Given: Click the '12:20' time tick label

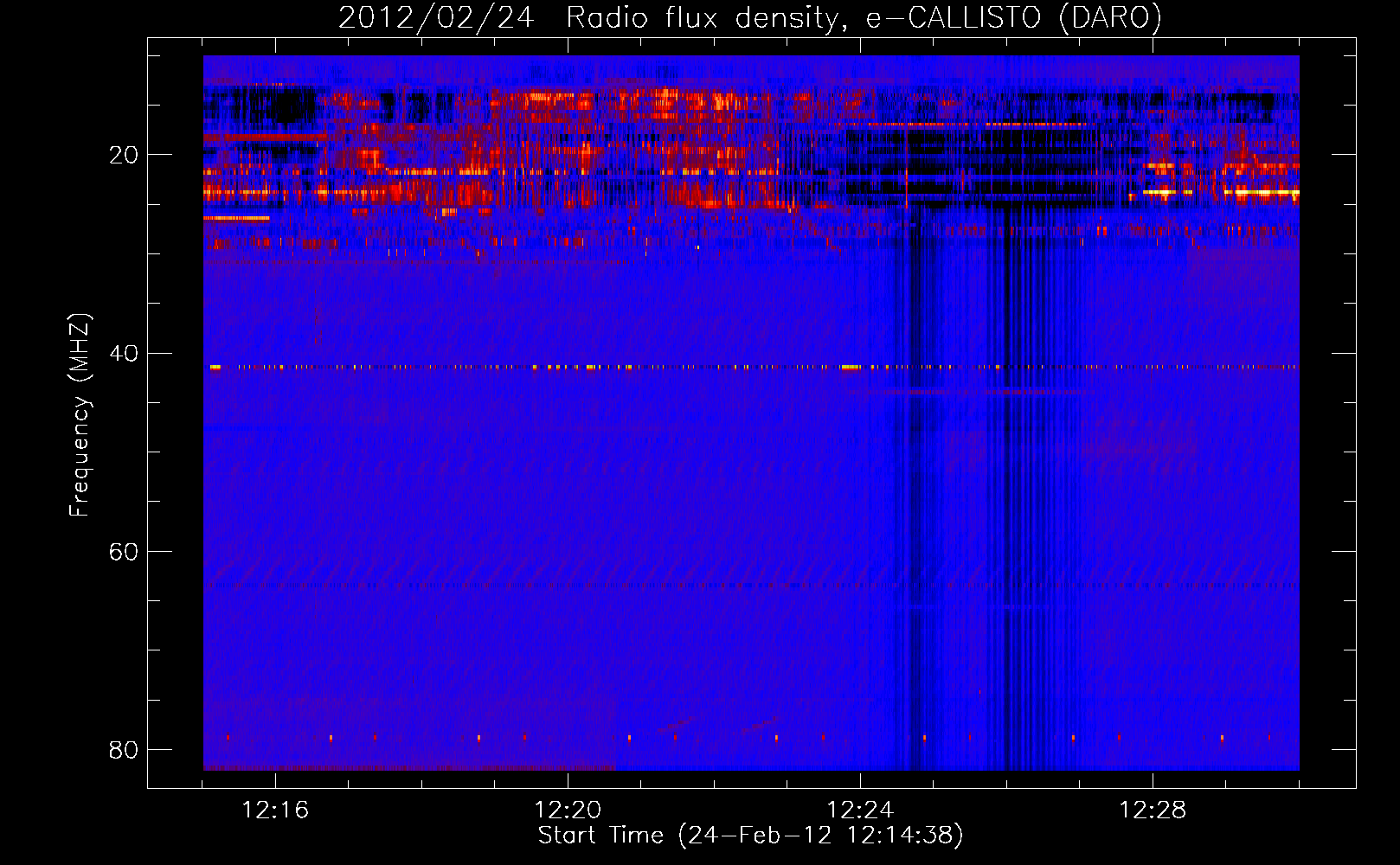Looking at the screenshot, I should (568, 811).
